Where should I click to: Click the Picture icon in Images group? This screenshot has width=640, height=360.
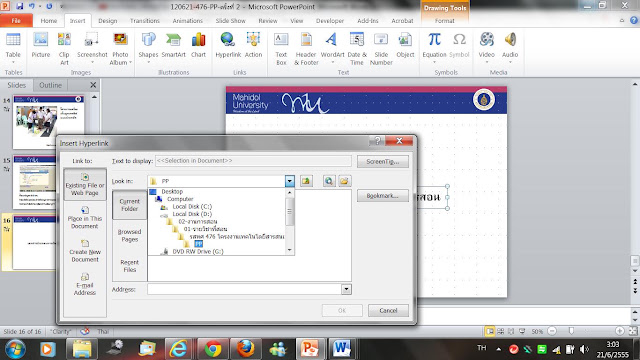(40, 46)
